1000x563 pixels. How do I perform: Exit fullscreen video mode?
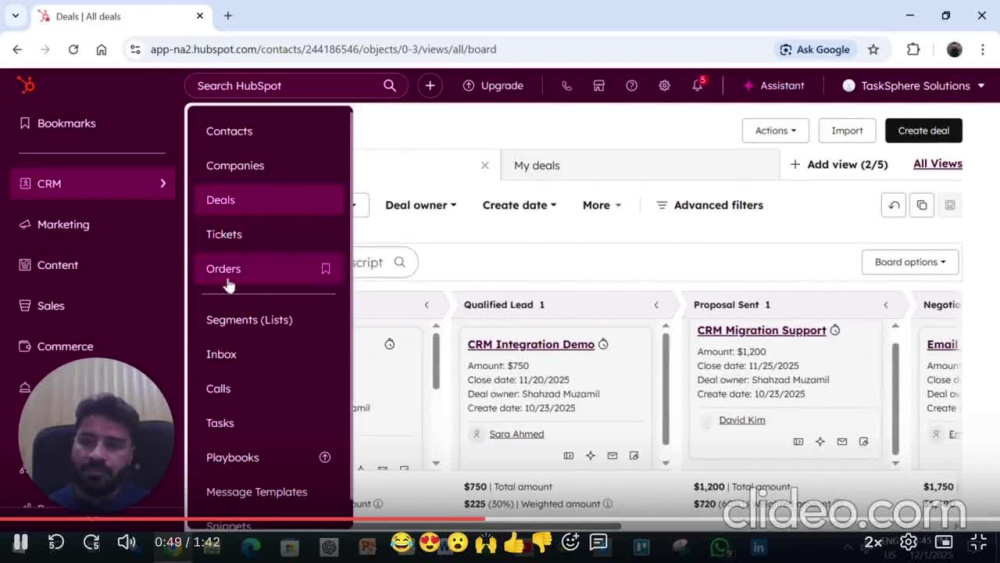(x=978, y=542)
